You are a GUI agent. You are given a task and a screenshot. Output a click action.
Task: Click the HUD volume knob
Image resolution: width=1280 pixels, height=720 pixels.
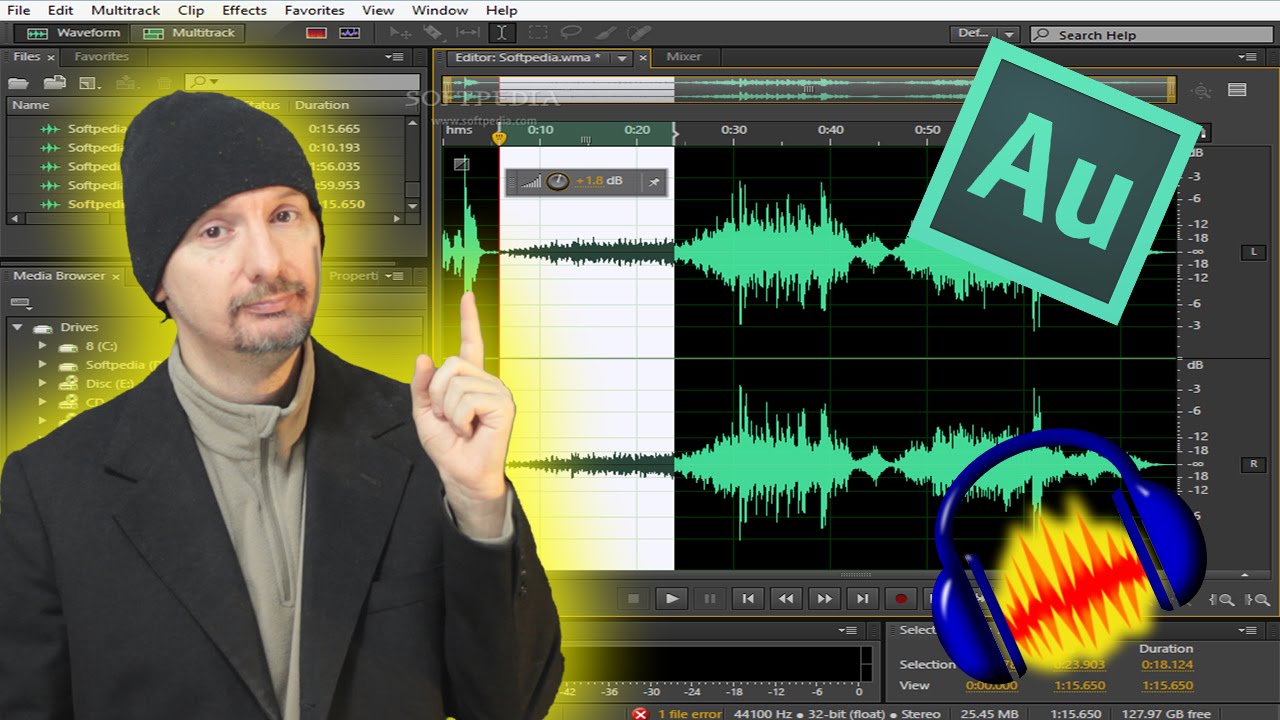558,181
